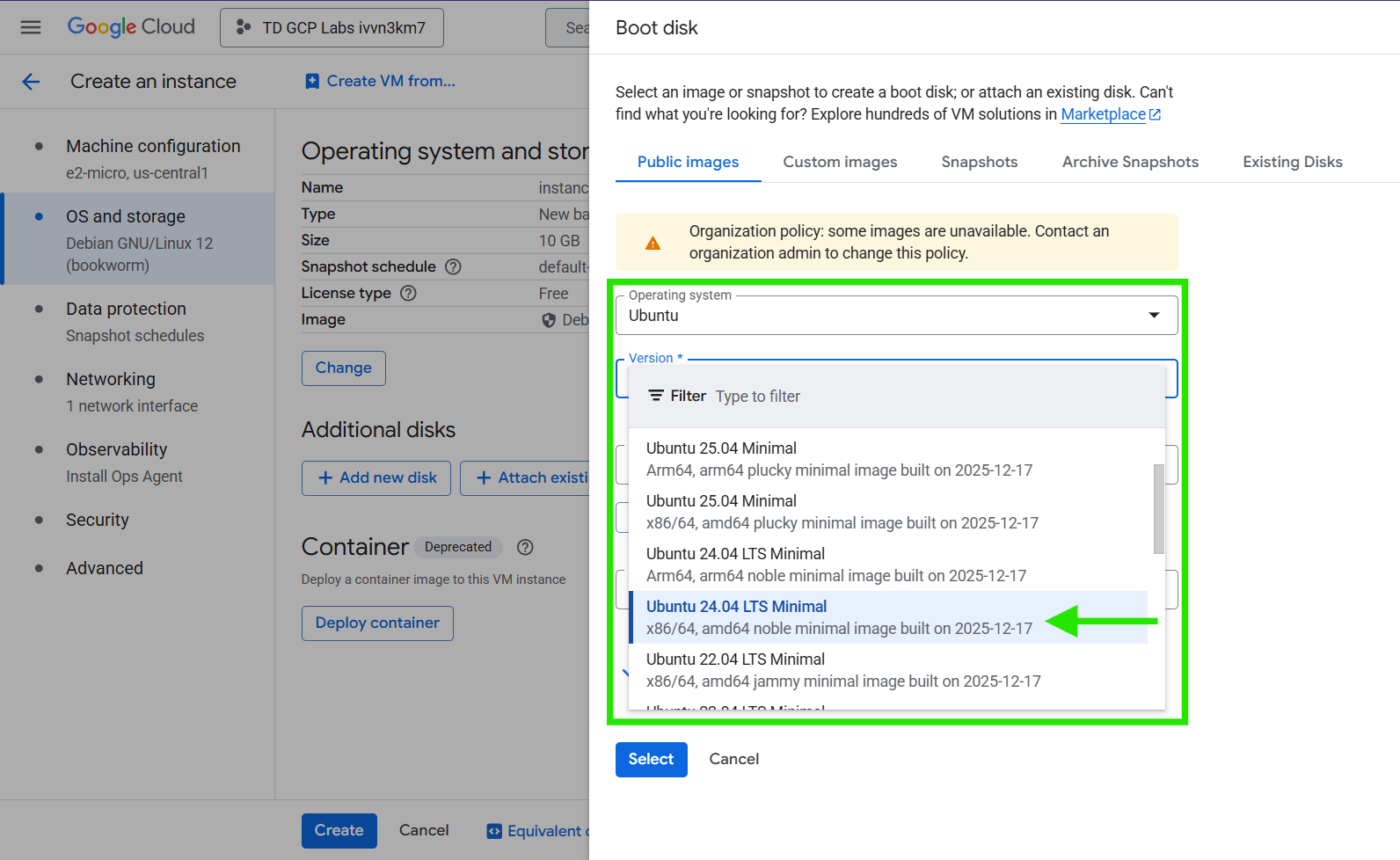Open the hamburger navigation menu
The image size is (1400, 860).
point(31,27)
